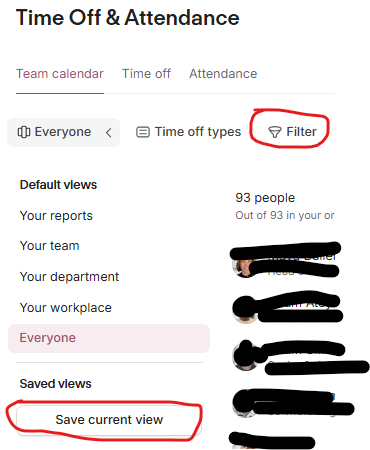Click the Save current view button

(x=109, y=420)
